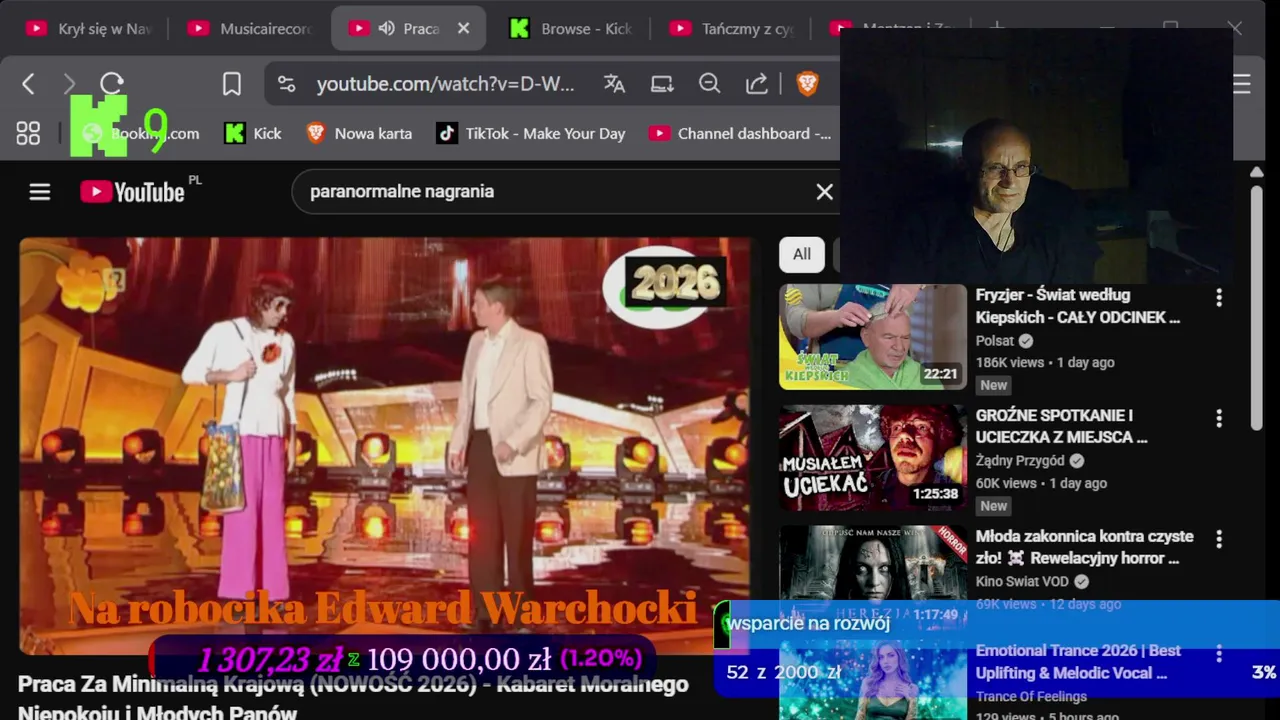Open the share page icon

[x=757, y=84]
